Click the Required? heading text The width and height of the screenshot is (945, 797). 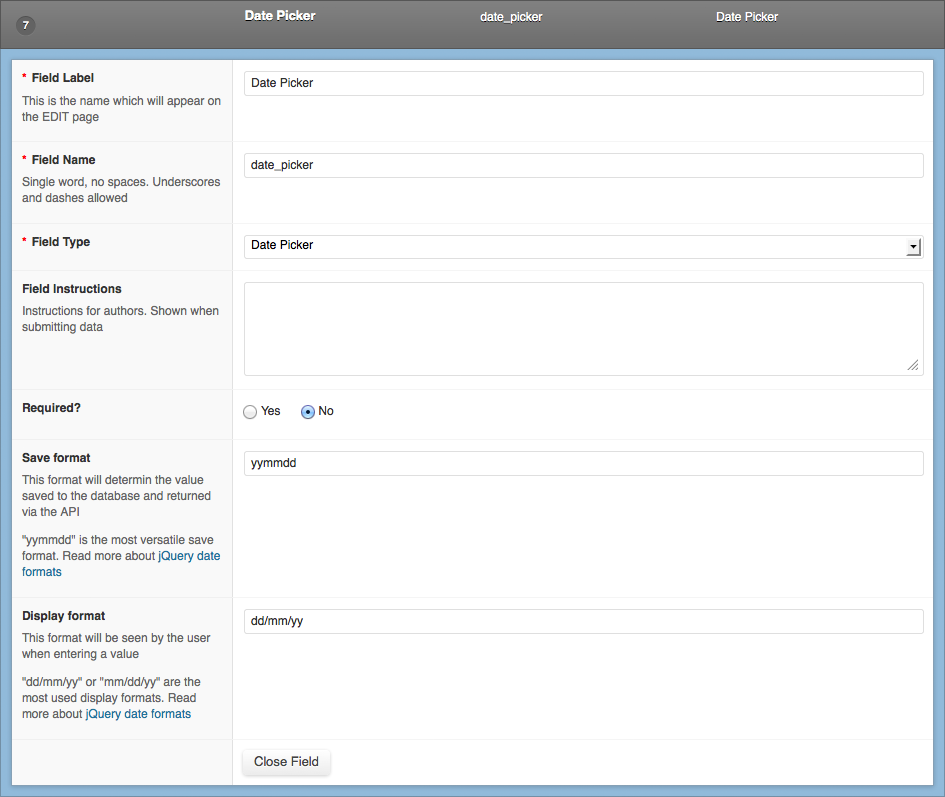(x=51, y=408)
